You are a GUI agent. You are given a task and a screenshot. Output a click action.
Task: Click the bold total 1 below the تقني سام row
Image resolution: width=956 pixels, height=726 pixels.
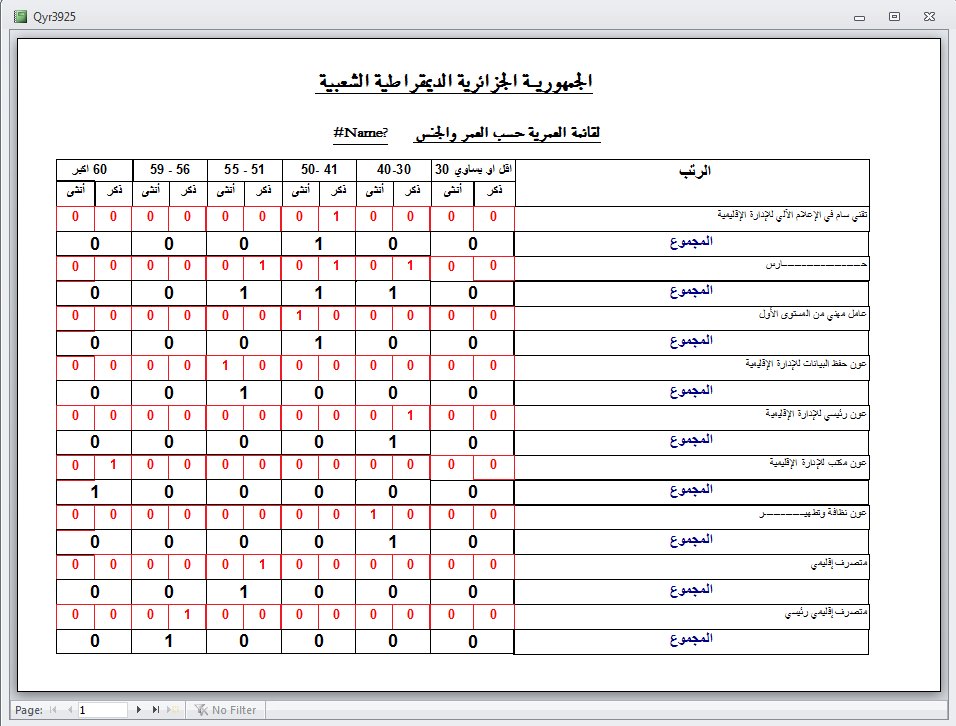pyautogui.click(x=318, y=244)
